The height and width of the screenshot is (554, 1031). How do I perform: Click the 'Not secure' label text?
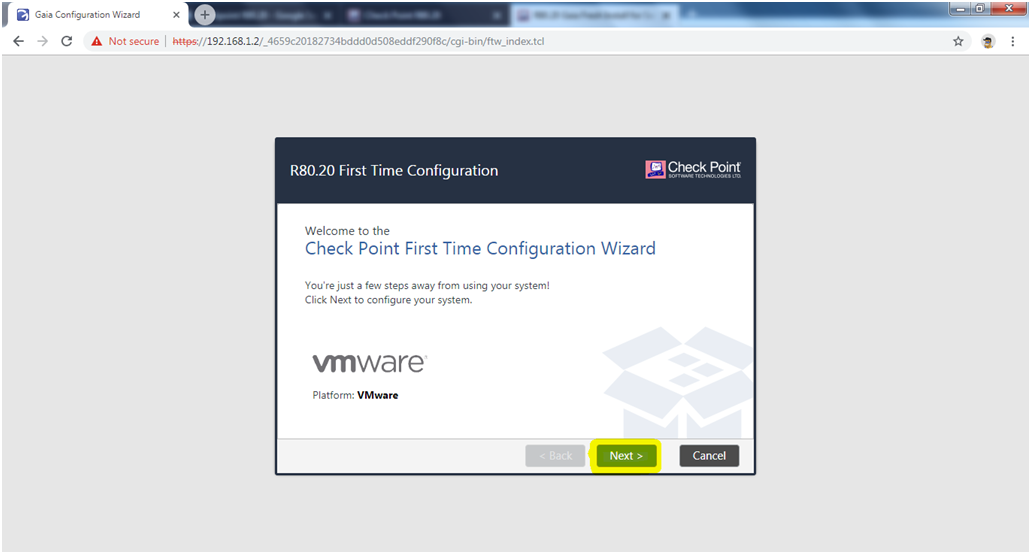tap(133, 41)
